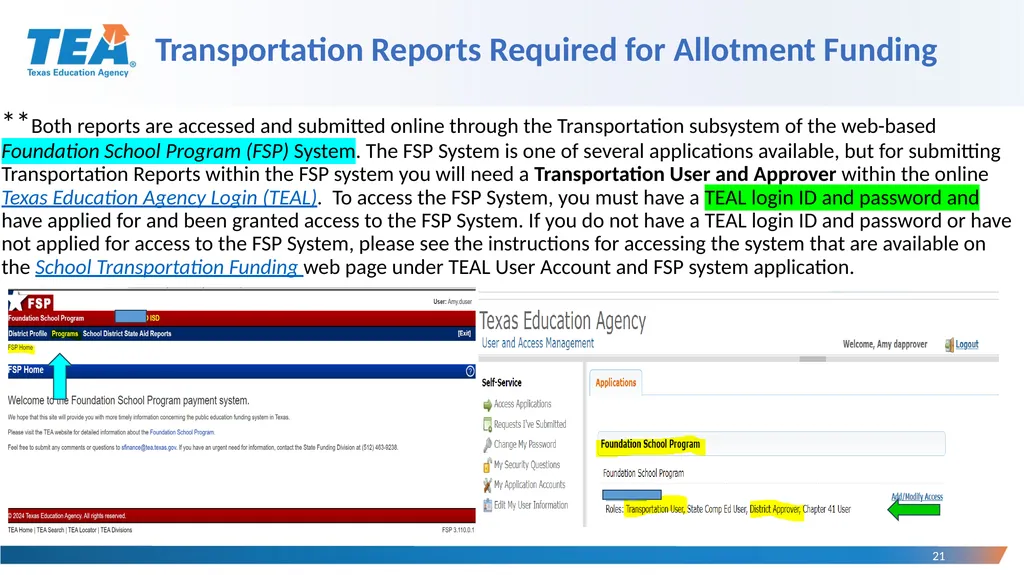The height and width of the screenshot is (575, 1024).
Task: Open the help icon on FSP Home bar
Action: pyautogui.click(x=470, y=371)
